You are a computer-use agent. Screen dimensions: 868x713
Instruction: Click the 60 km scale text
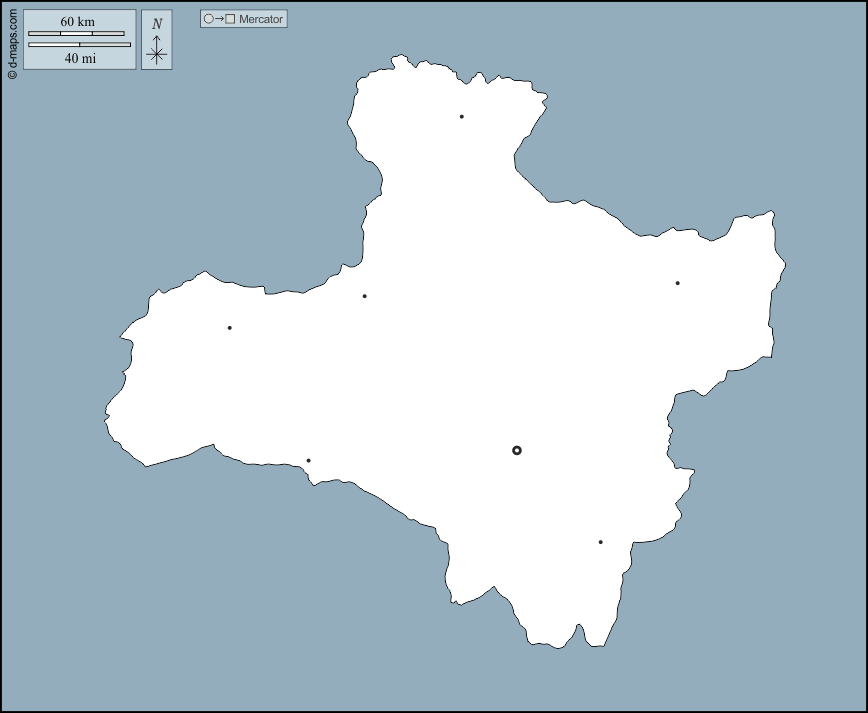pos(77,21)
